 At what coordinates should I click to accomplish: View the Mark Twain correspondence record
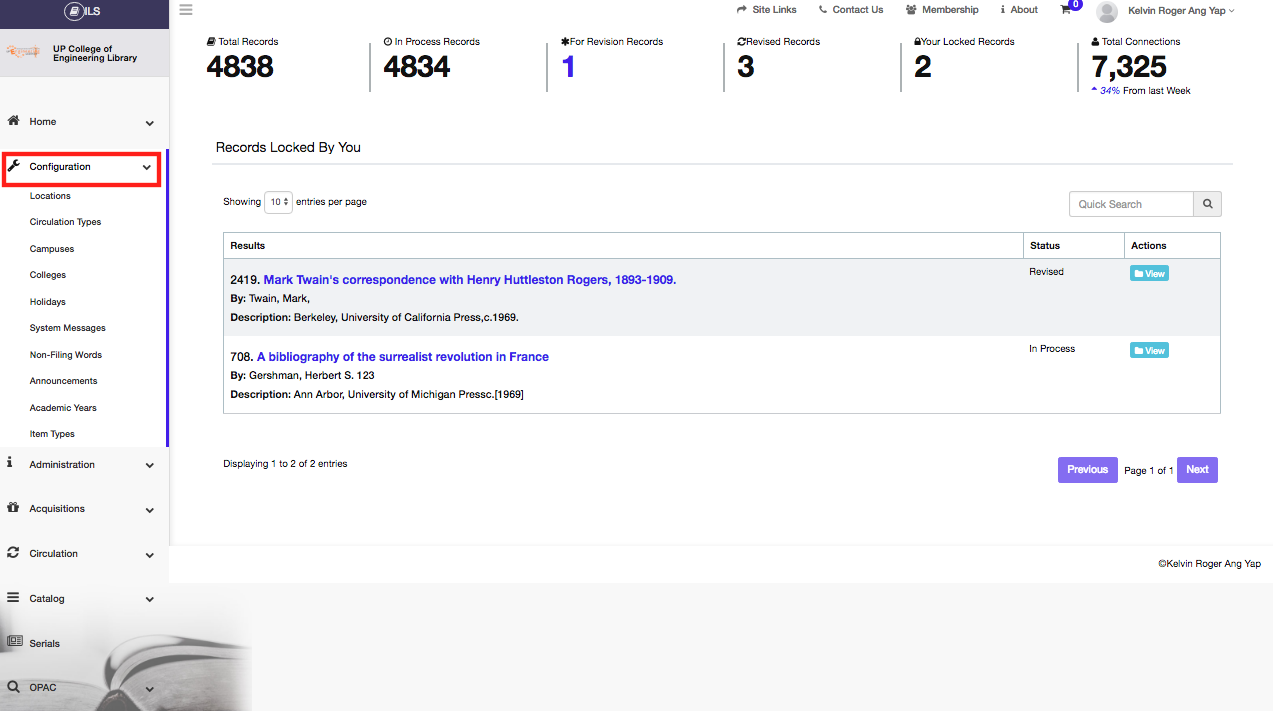[x=1149, y=273]
